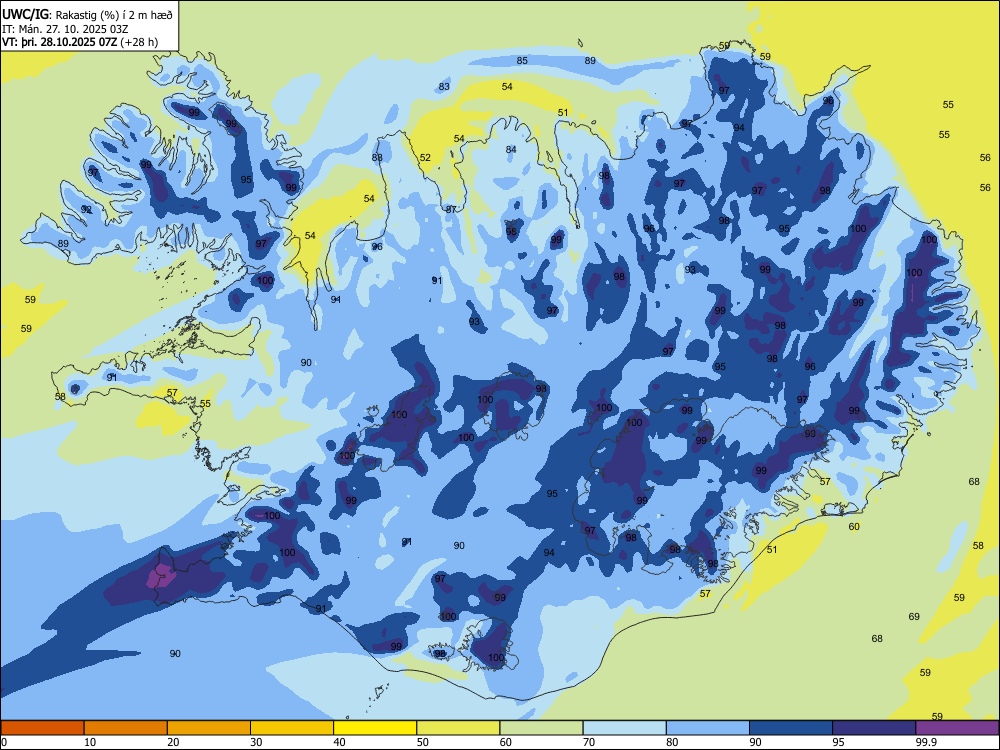The height and width of the screenshot is (750, 1000).
Task: Click the '70' tick label under the legend bar
Action: [x=589, y=742]
